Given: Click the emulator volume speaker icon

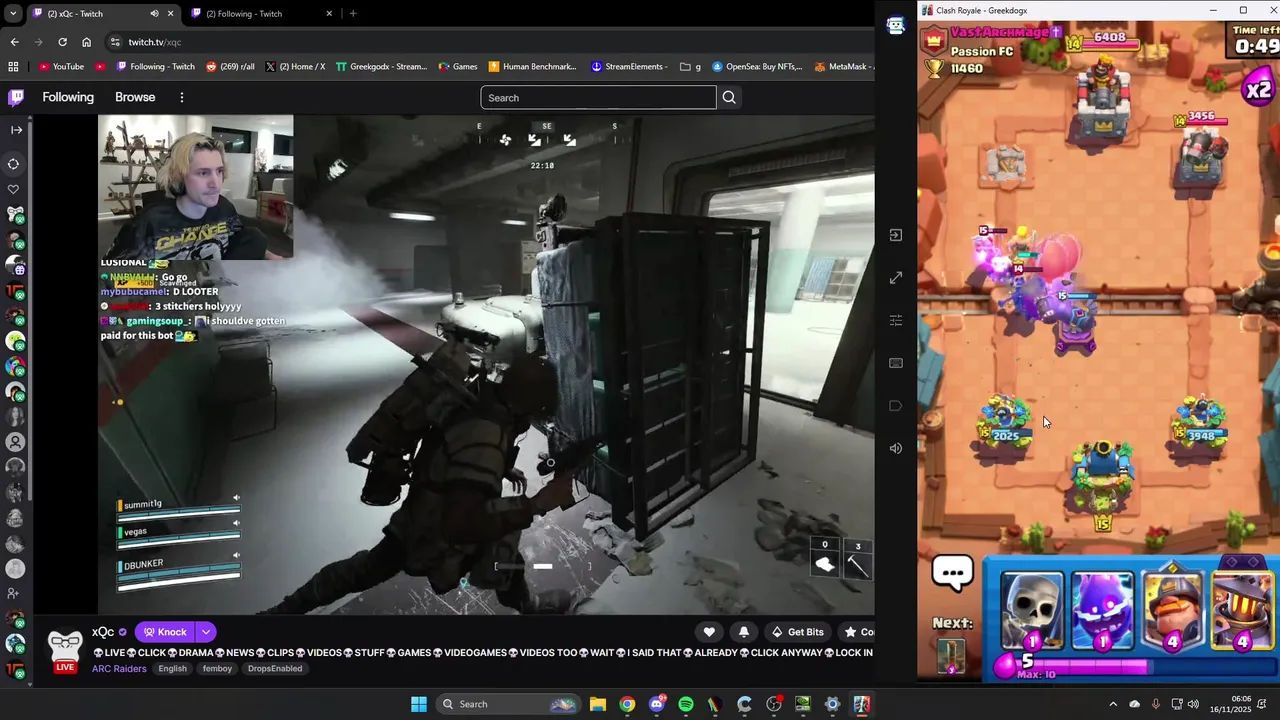Looking at the screenshot, I should pos(896,448).
